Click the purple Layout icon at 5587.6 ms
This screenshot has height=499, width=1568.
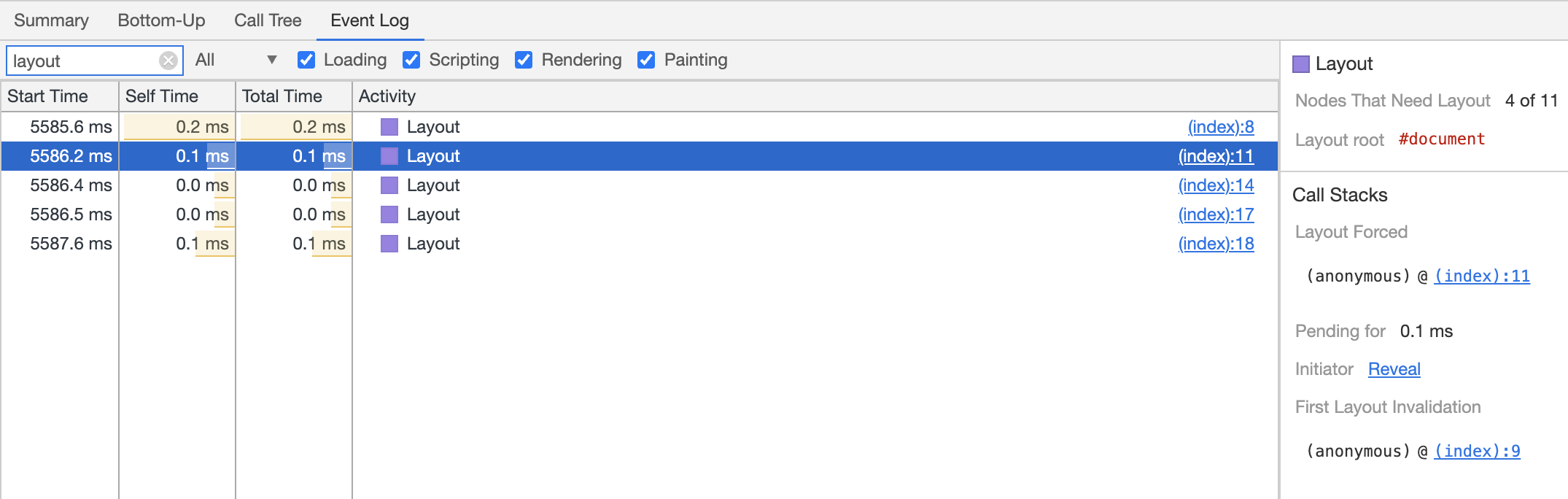coord(389,244)
